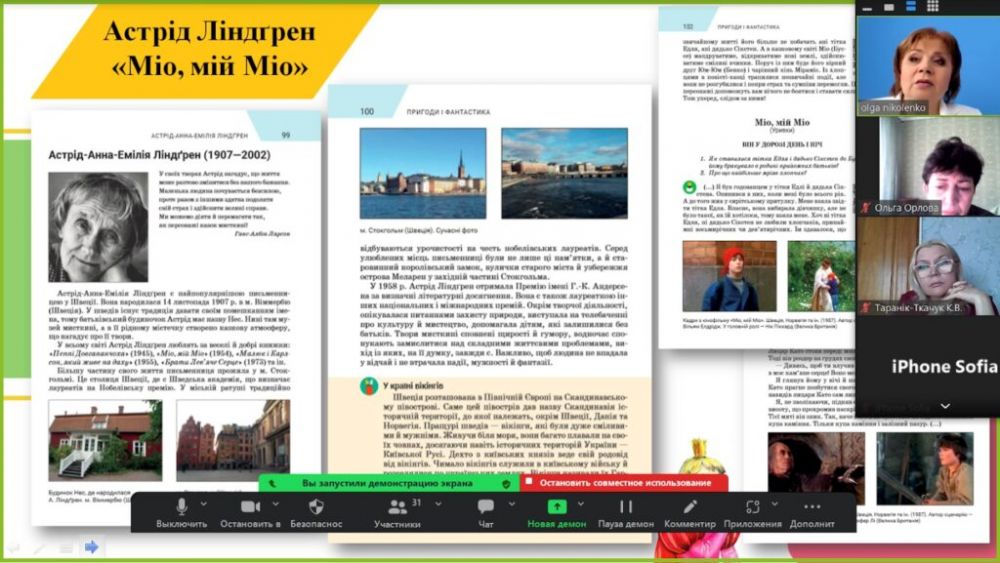Image resolution: width=1000 pixels, height=563 pixels.
Task: Open the Приложения apps icon
Action: [x=752, y=507]
